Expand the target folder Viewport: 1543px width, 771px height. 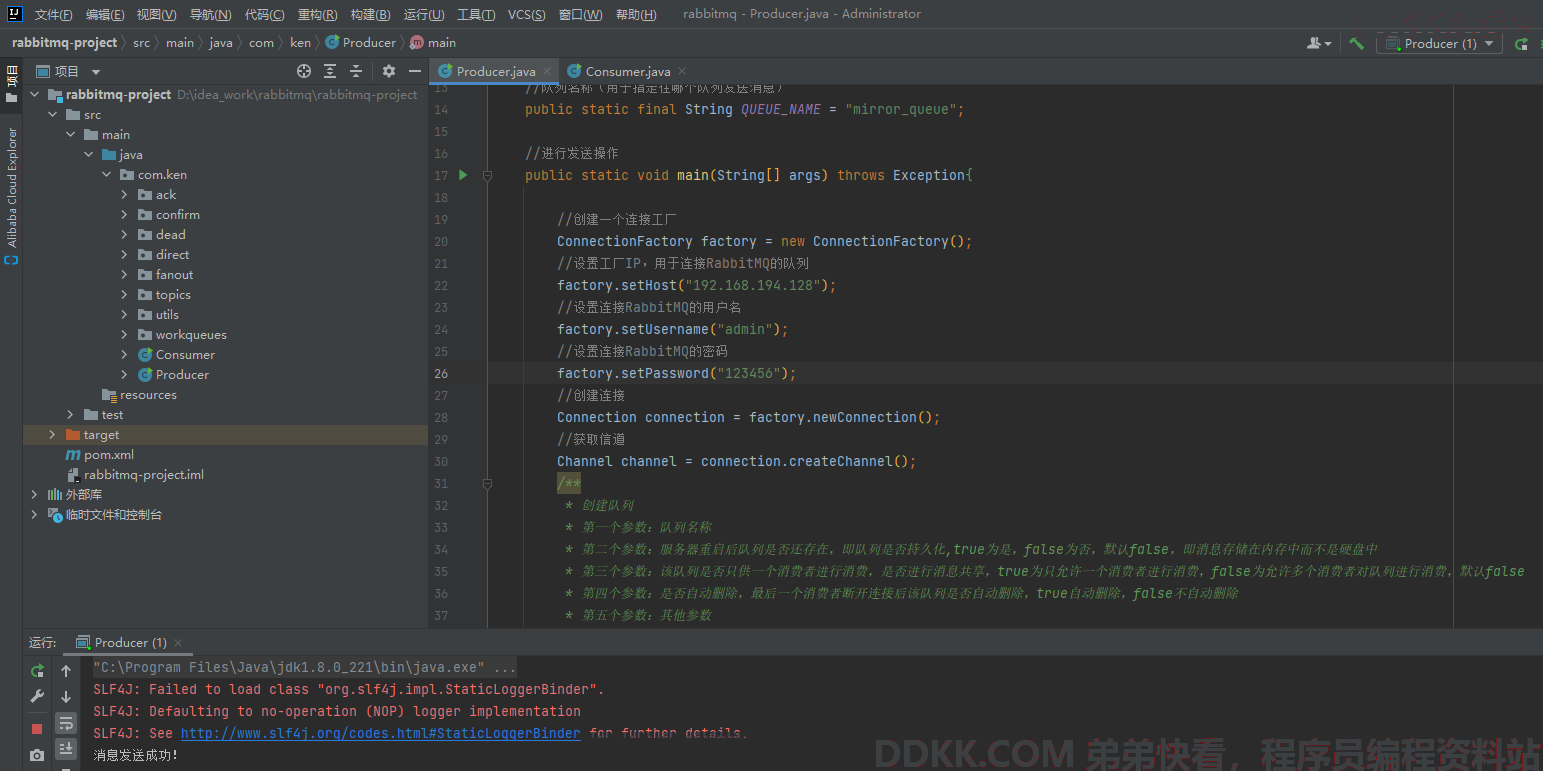pos(53,434)
